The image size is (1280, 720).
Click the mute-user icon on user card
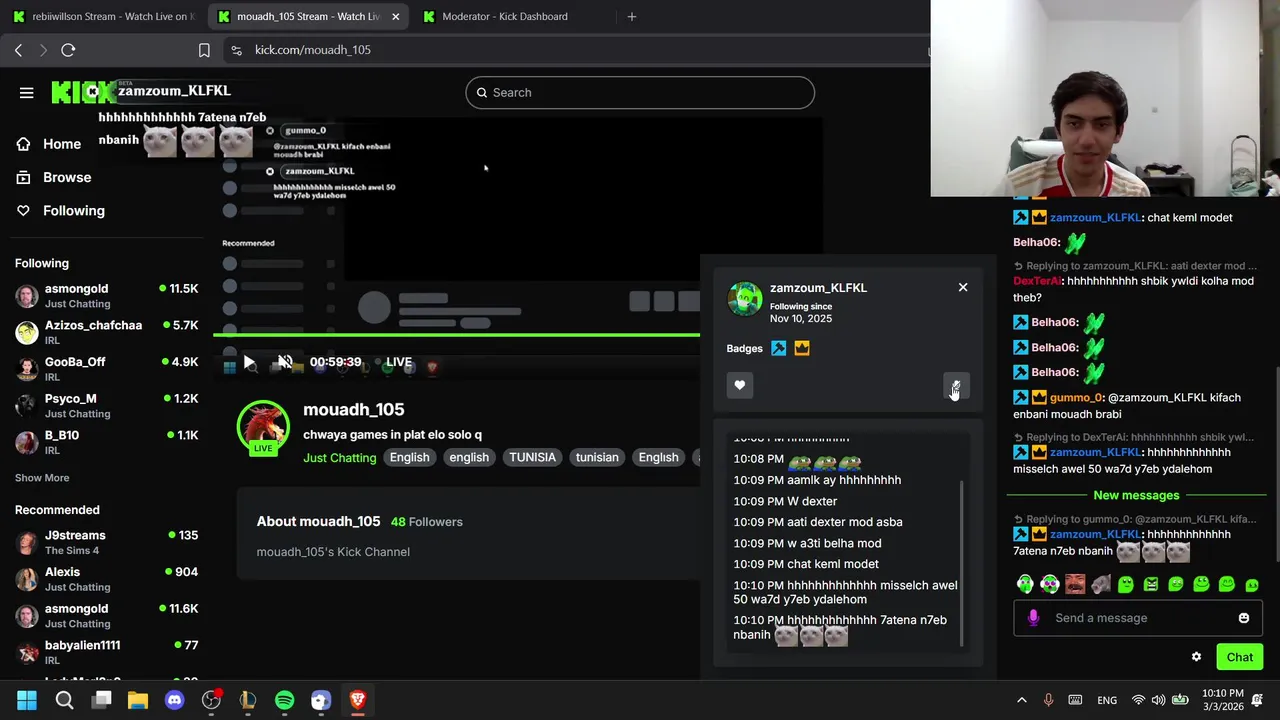coord(956,385)
